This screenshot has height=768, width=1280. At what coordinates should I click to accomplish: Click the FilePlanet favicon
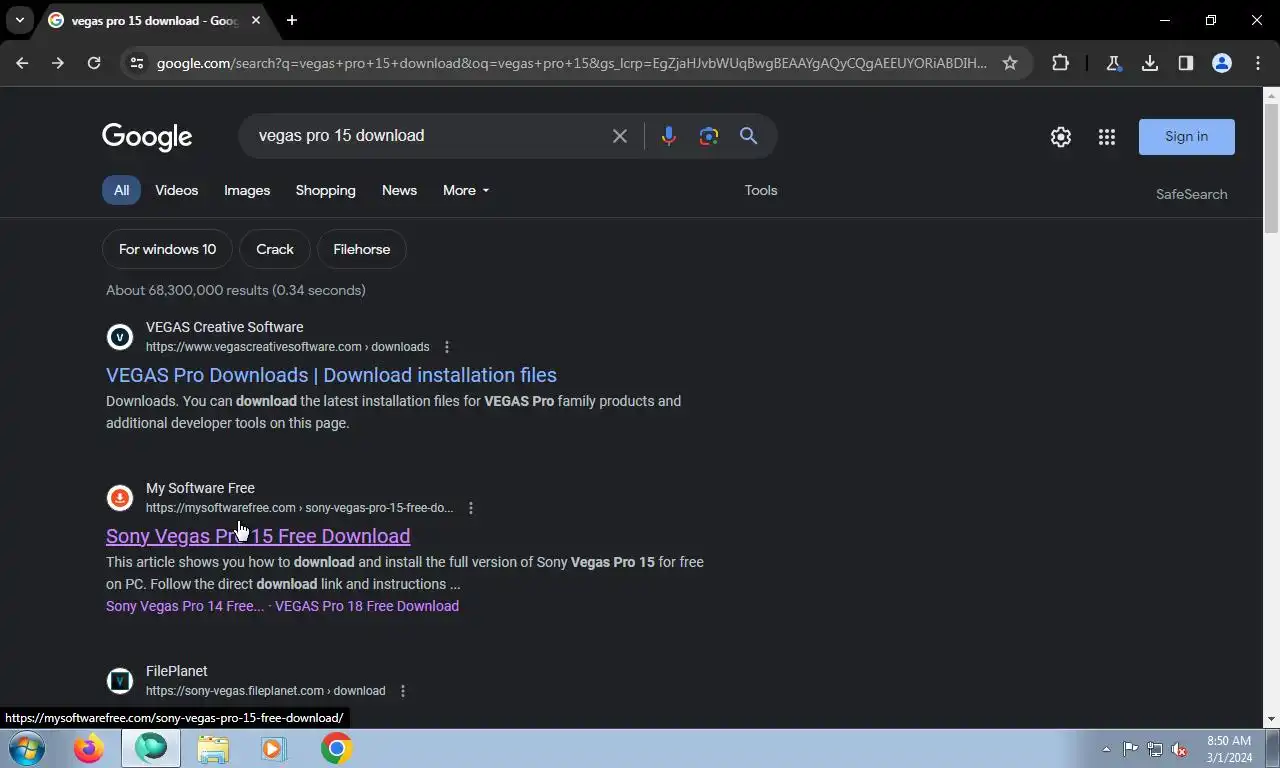pyautogui.click(x=120, y=681)
